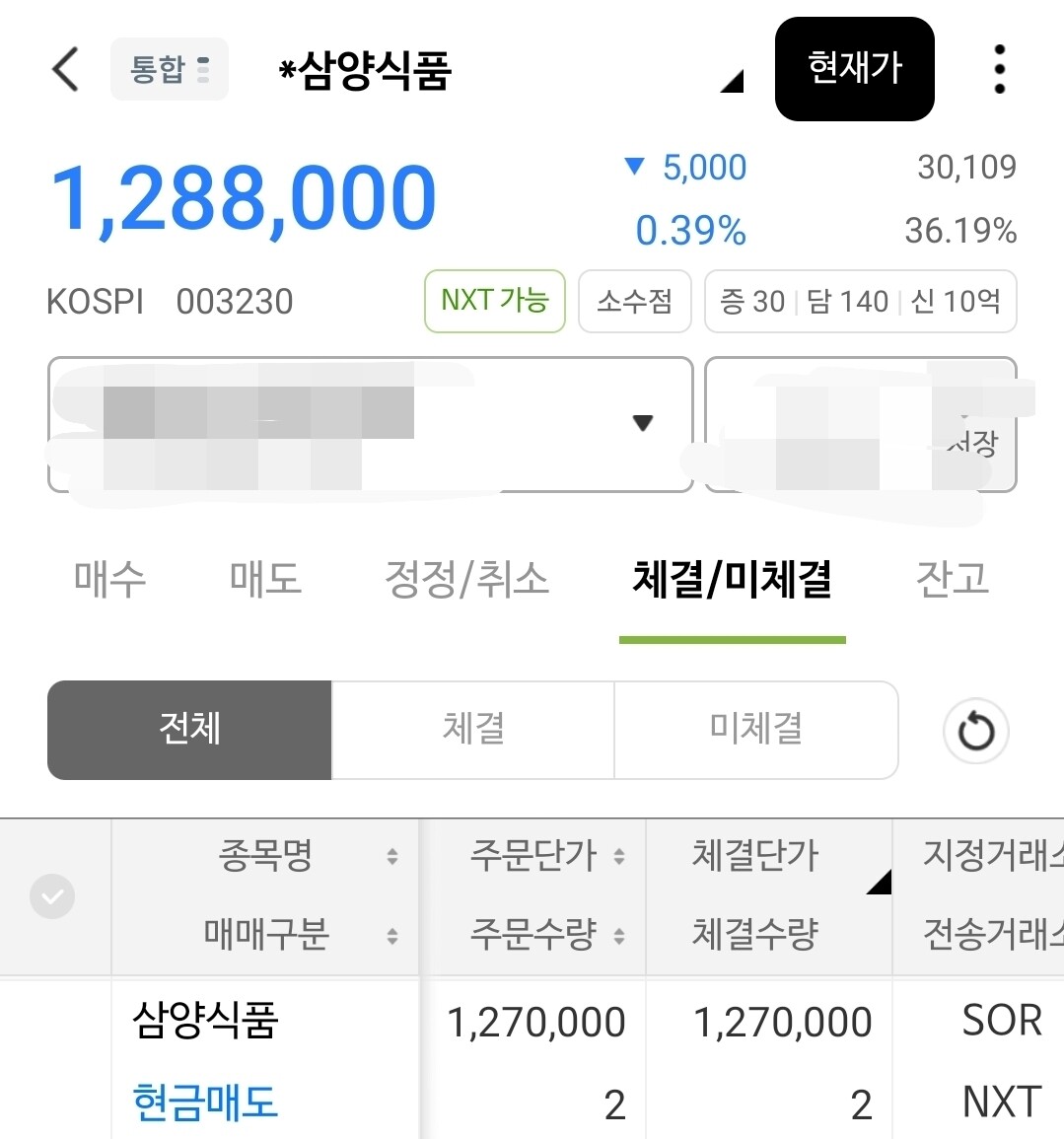This screenshot has height=1139, width=1064.
Task: Sort by 주문수량 column arrows
Action: [619, 935]
